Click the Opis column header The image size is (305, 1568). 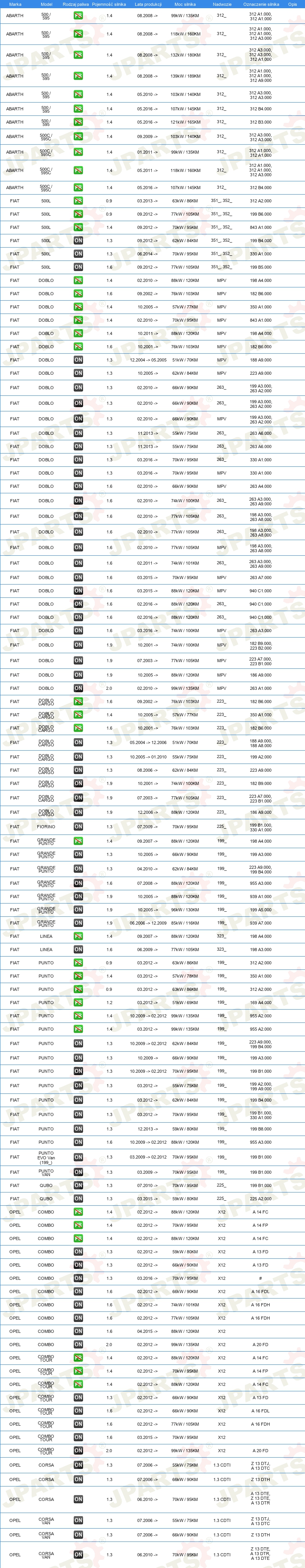point(293,4)
